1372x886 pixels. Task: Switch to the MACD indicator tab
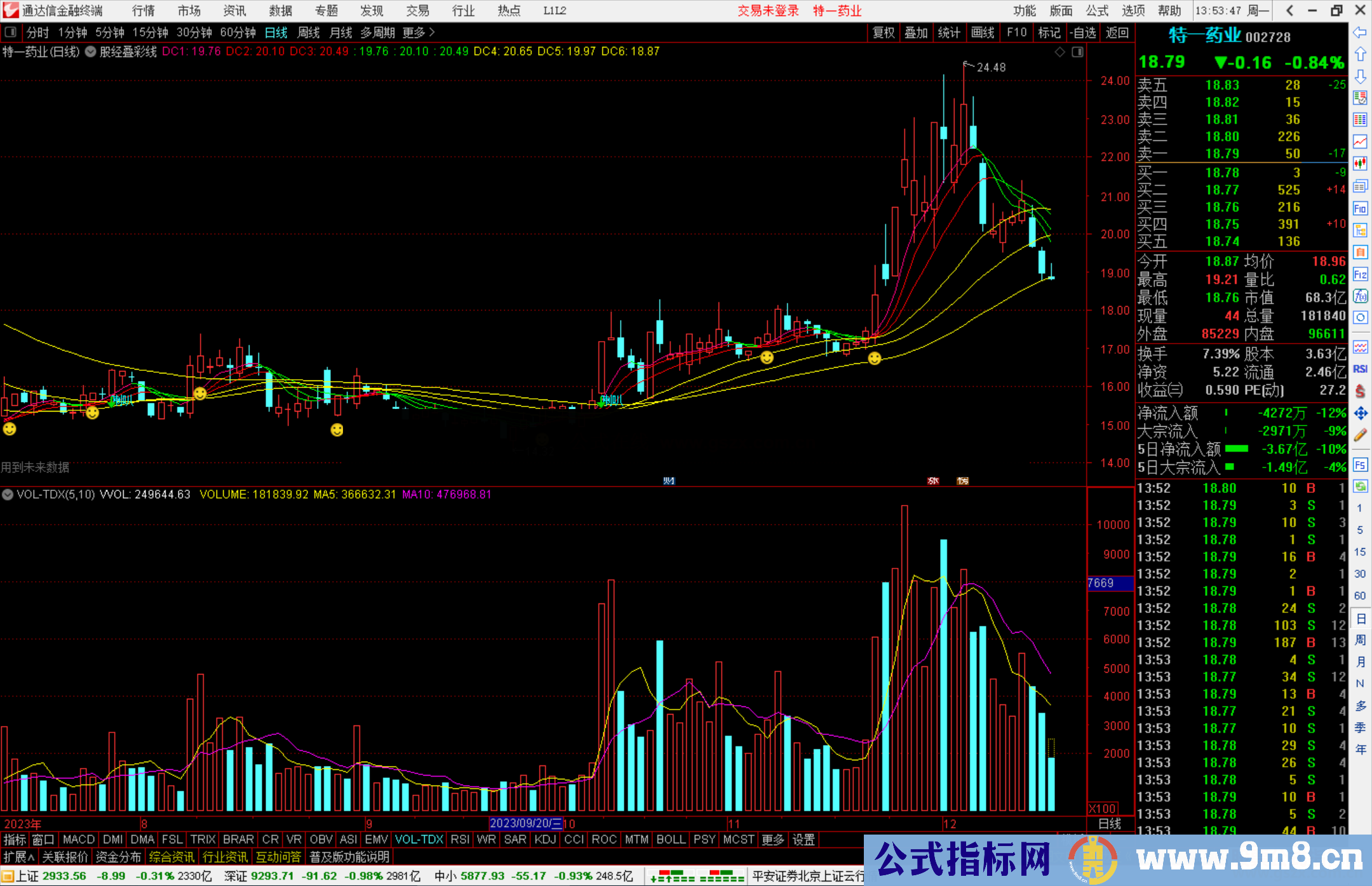point(78,840)
